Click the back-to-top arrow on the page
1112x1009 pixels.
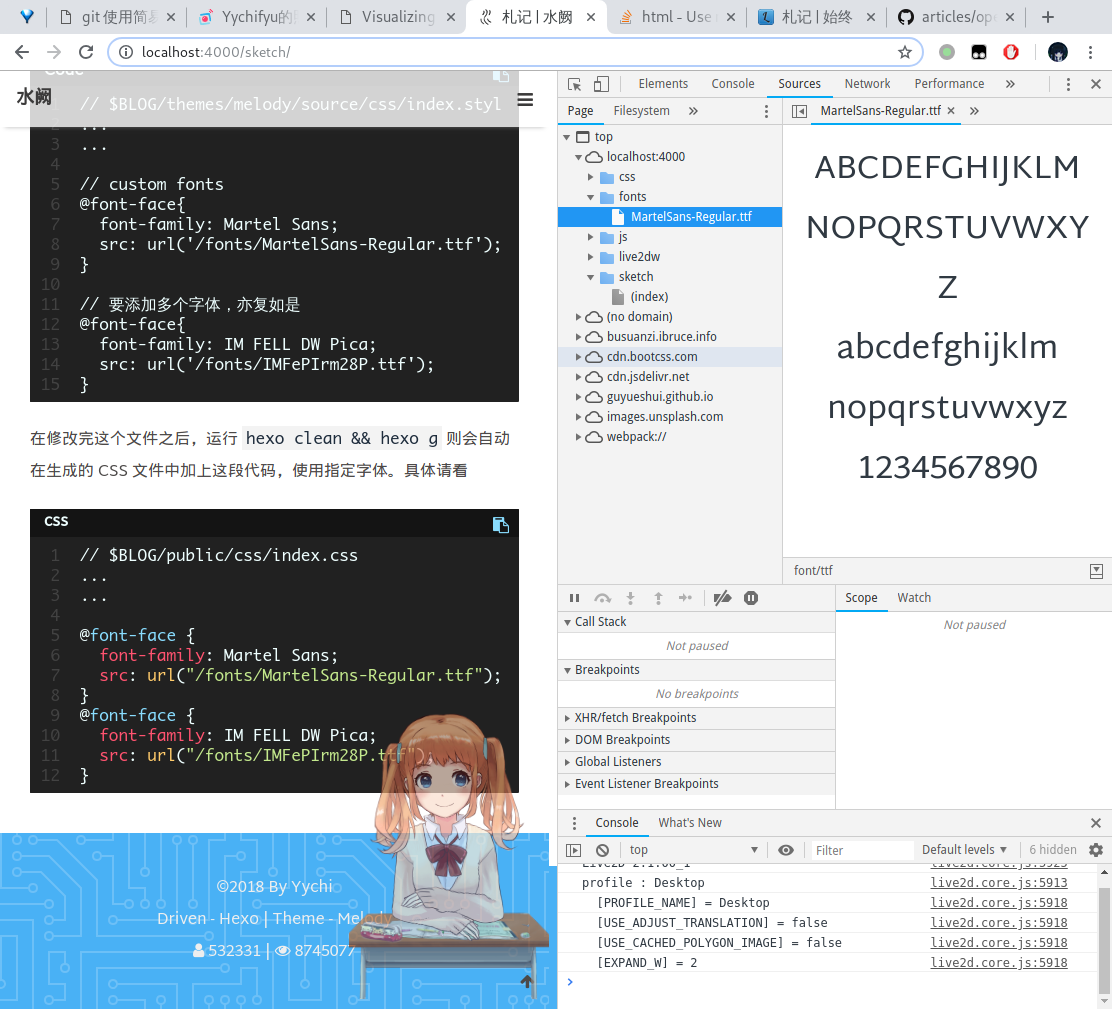(x=527, y=981)
